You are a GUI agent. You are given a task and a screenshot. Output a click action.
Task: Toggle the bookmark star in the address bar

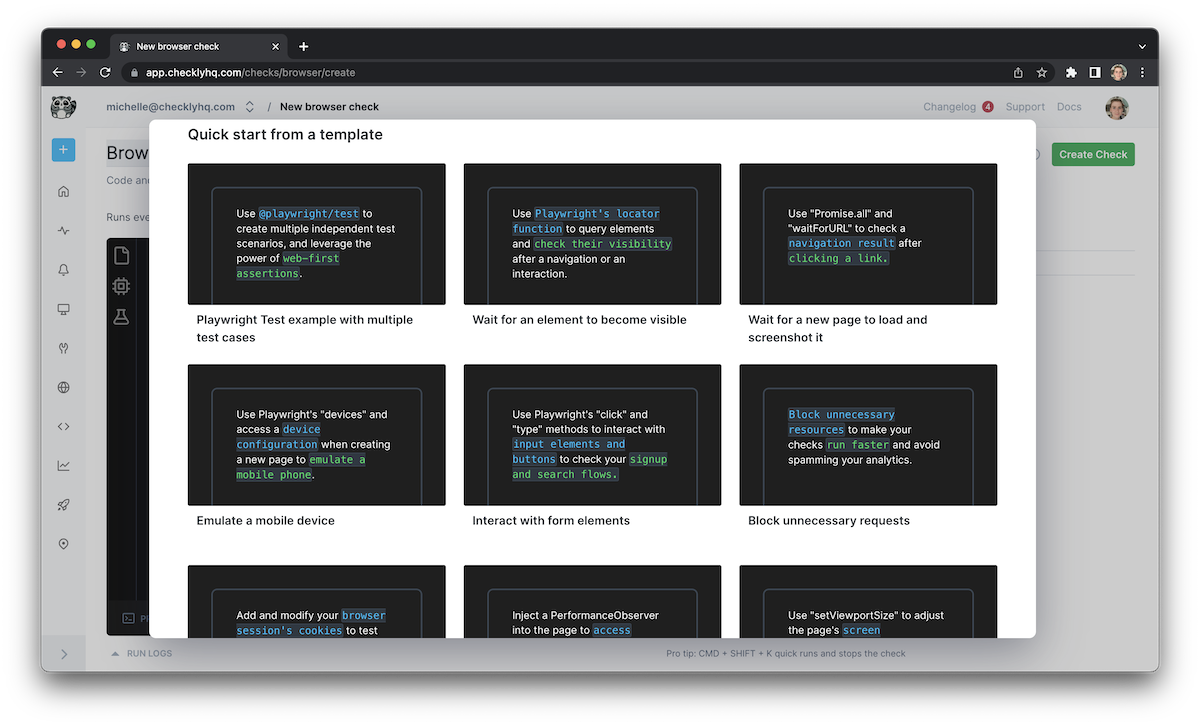pos(1041,72)
